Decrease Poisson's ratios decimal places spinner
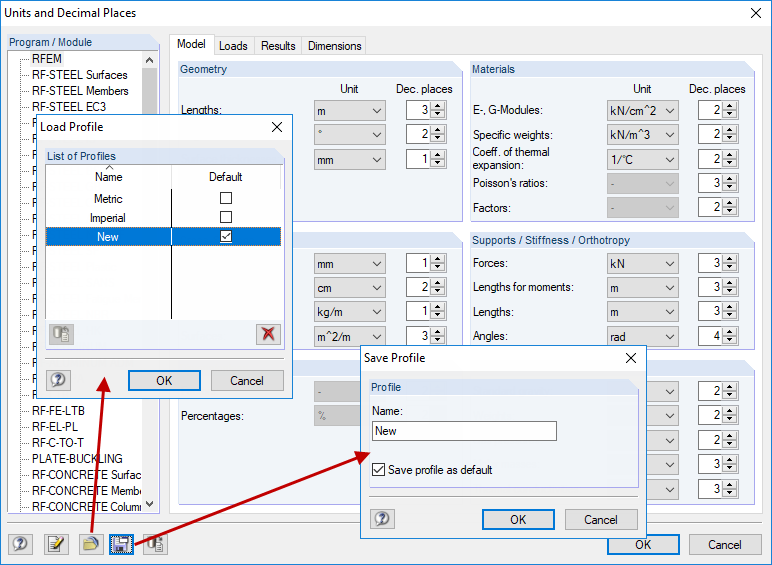 [730, 188]
